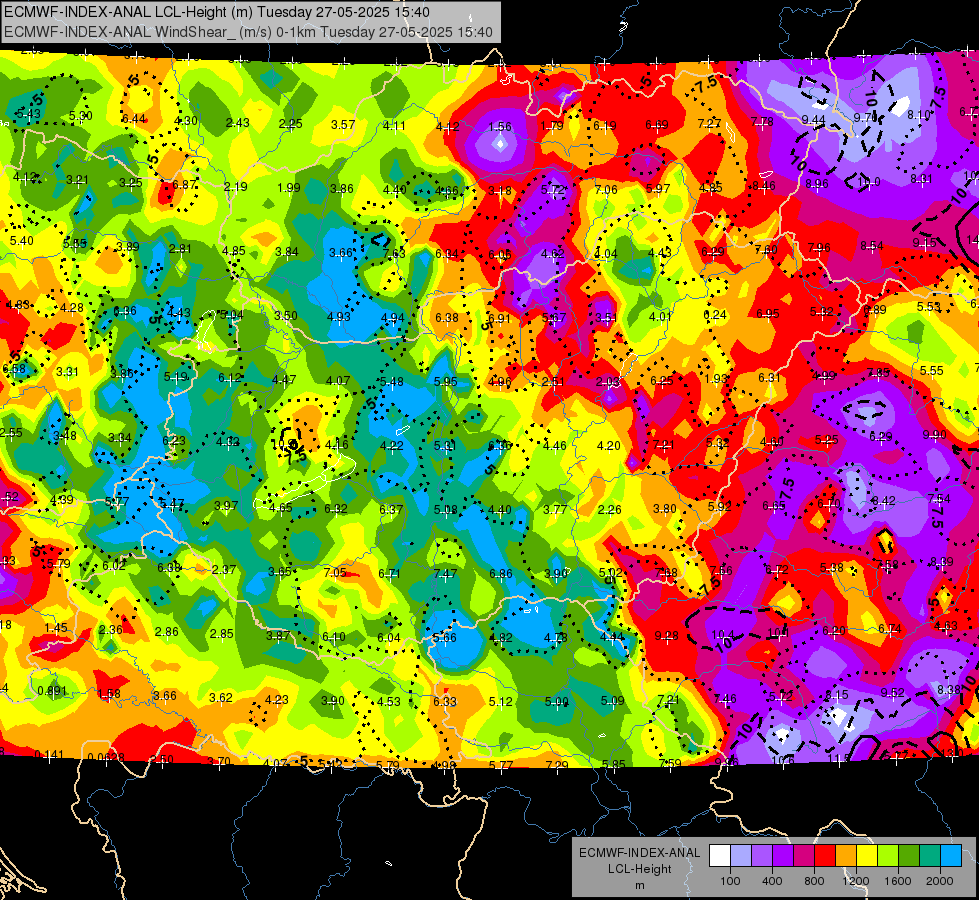Click the legend scale label '800'
The height and width of the screenshot is (900, 979).
(814, 881)
